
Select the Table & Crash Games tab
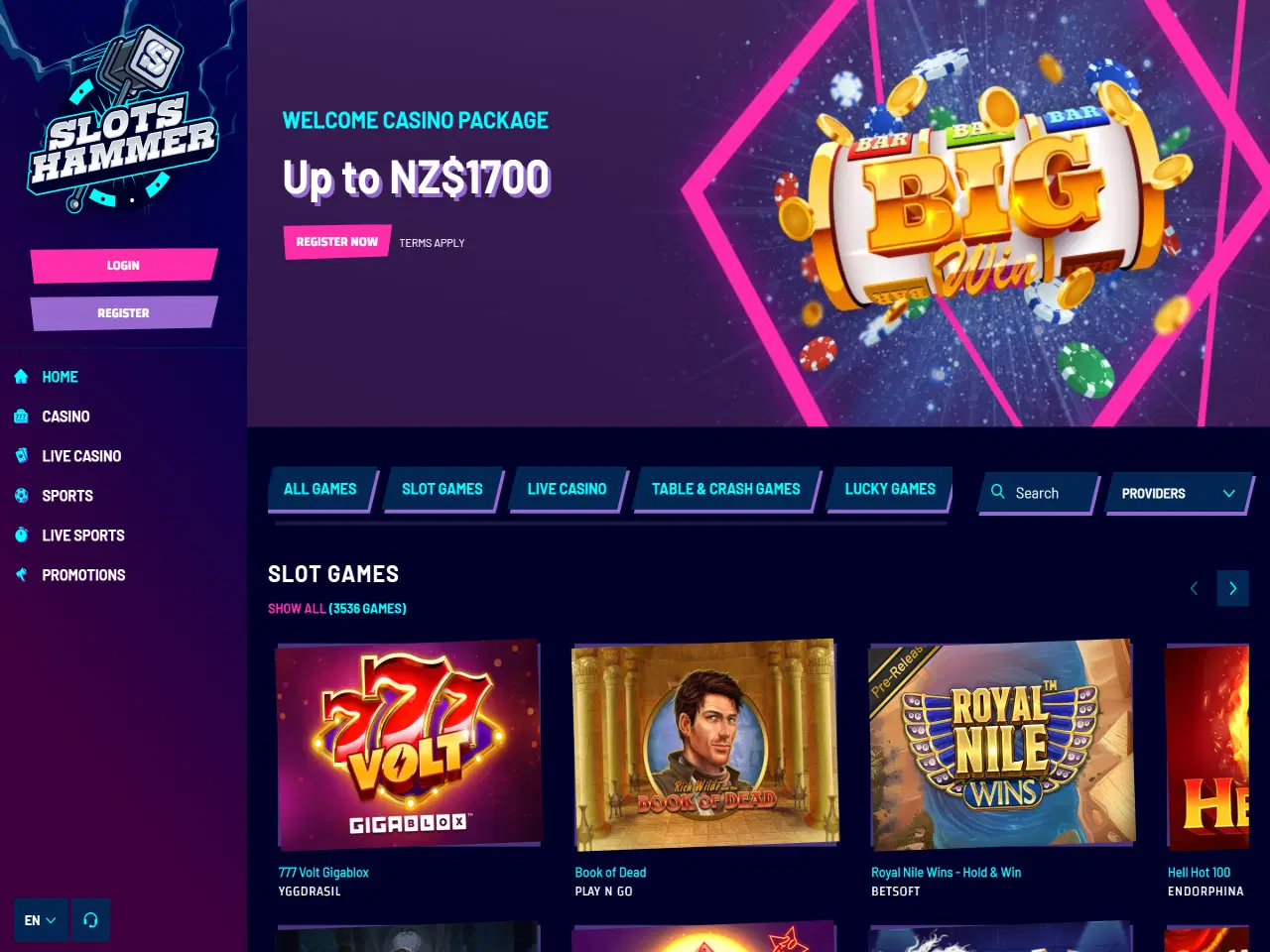coord(725,489)
